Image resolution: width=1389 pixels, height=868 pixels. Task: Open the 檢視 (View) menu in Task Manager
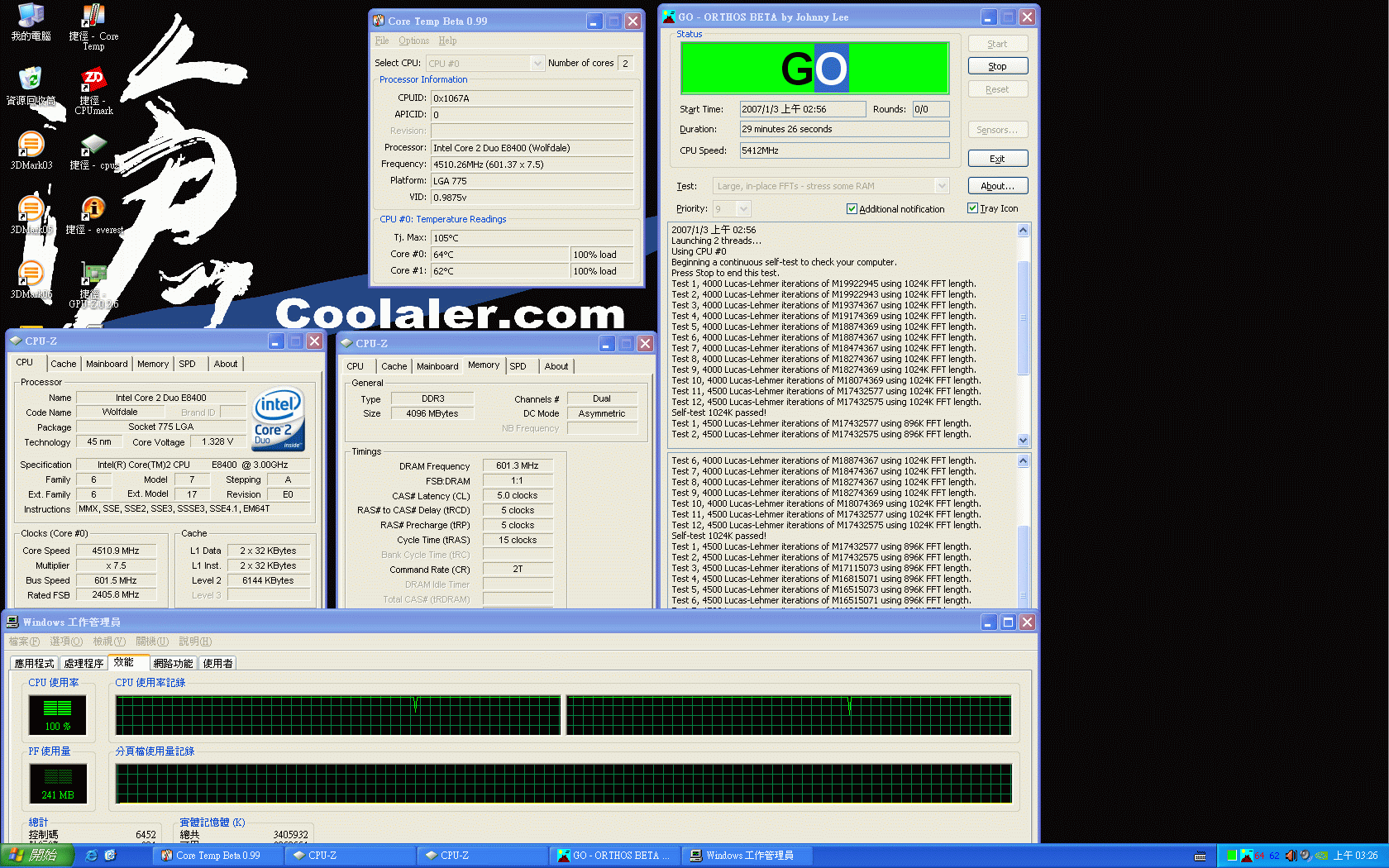tap(109, 641)
